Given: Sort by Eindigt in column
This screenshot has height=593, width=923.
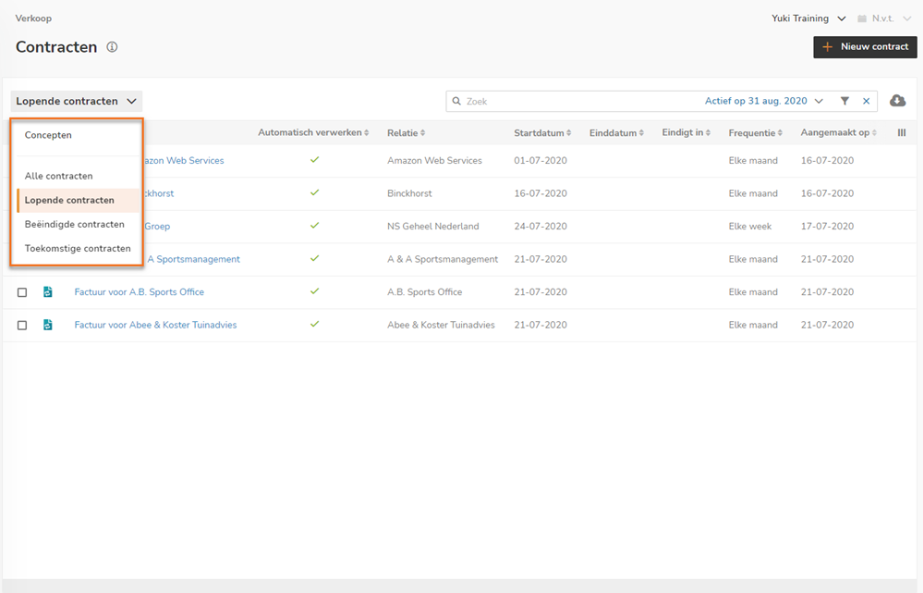Looking at the screenshot, I should click(686, 133).
